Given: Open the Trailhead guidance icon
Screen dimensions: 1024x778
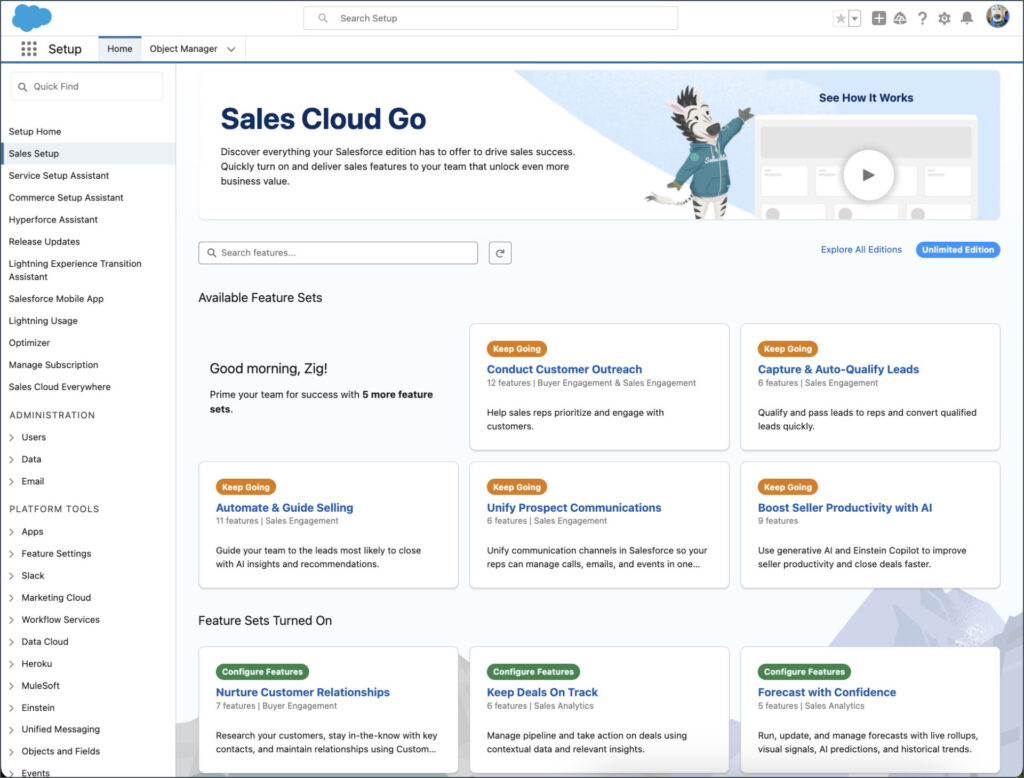Looking at the screenshot, I should tap(900, 18).
